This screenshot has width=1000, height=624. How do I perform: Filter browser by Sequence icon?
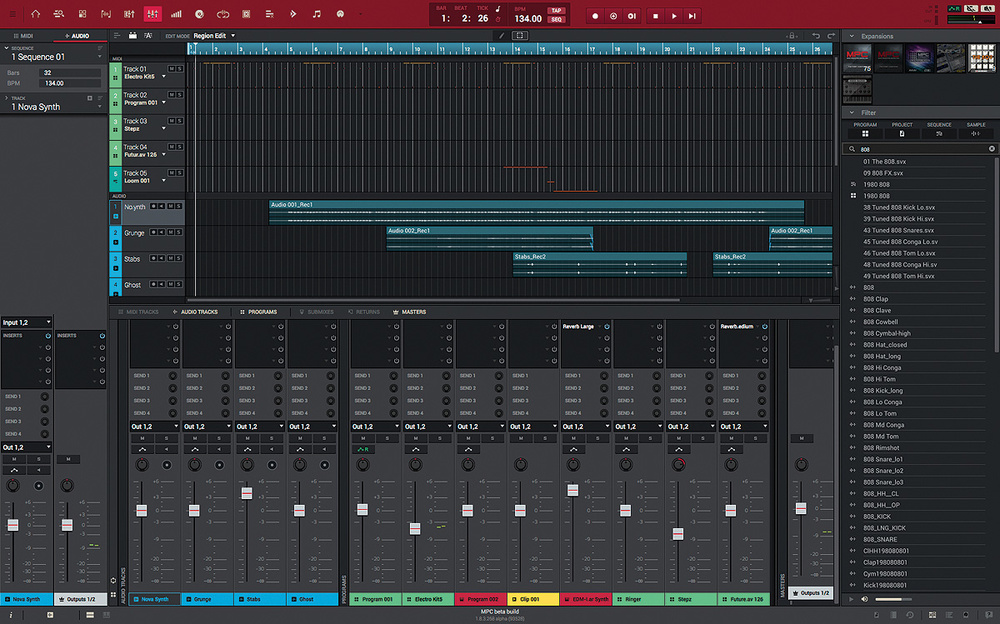coord(939,134)
